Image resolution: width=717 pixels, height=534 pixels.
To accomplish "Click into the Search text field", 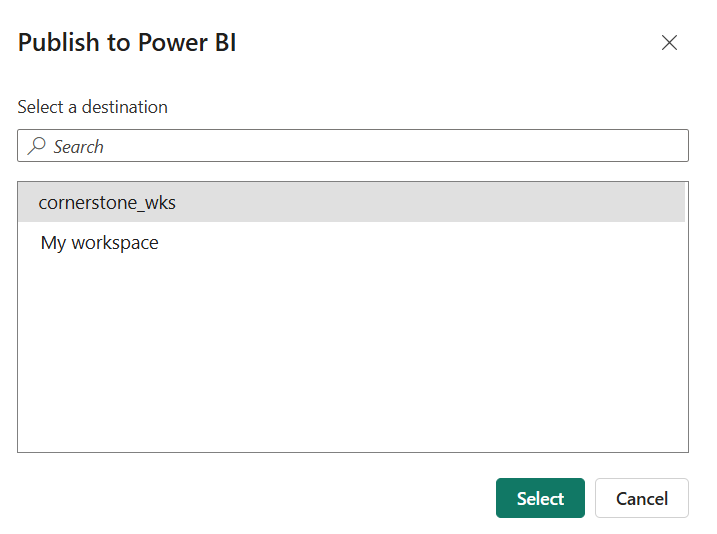I will tap(360, 146).
